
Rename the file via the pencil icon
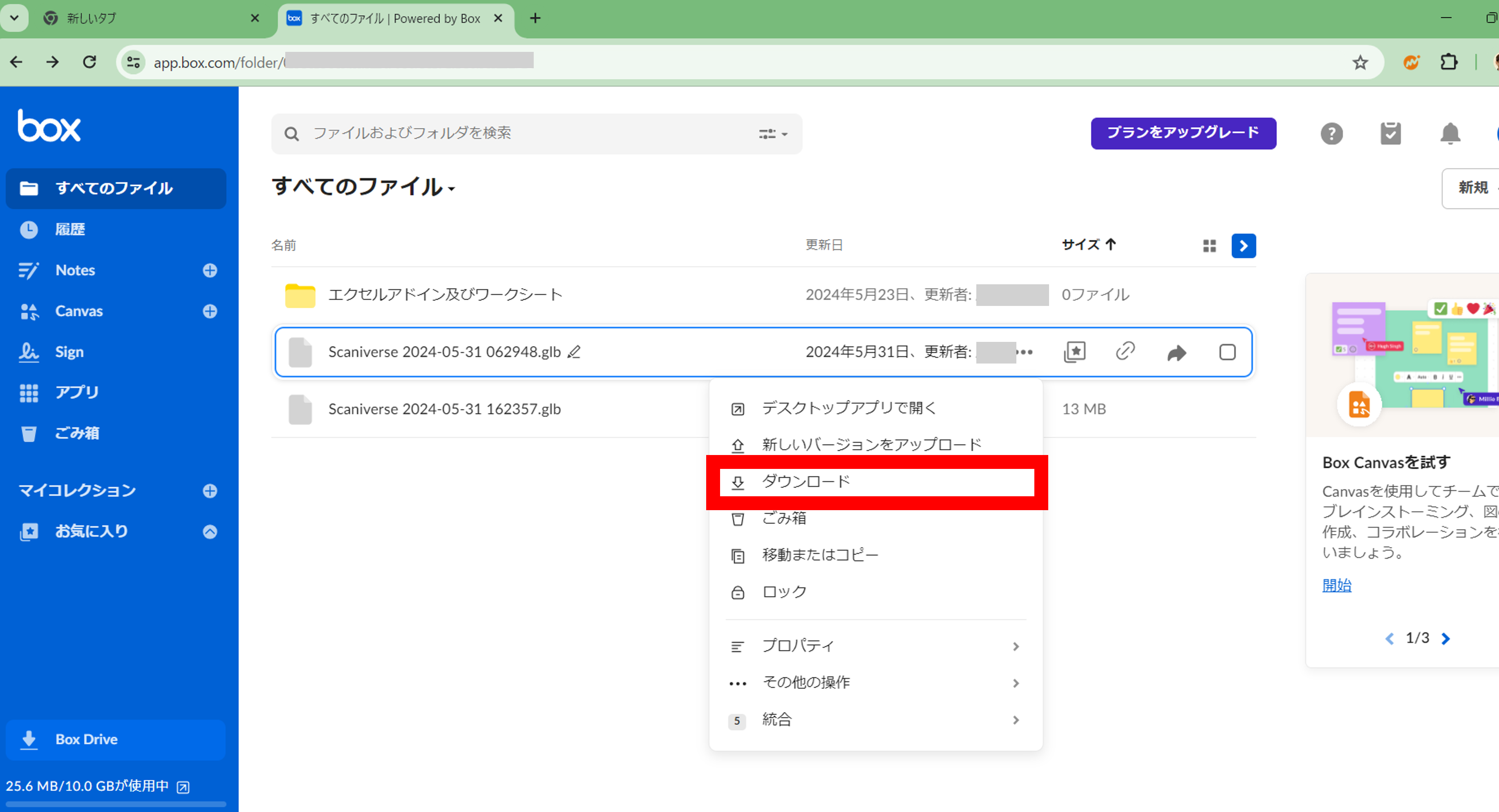coord(574,352)
